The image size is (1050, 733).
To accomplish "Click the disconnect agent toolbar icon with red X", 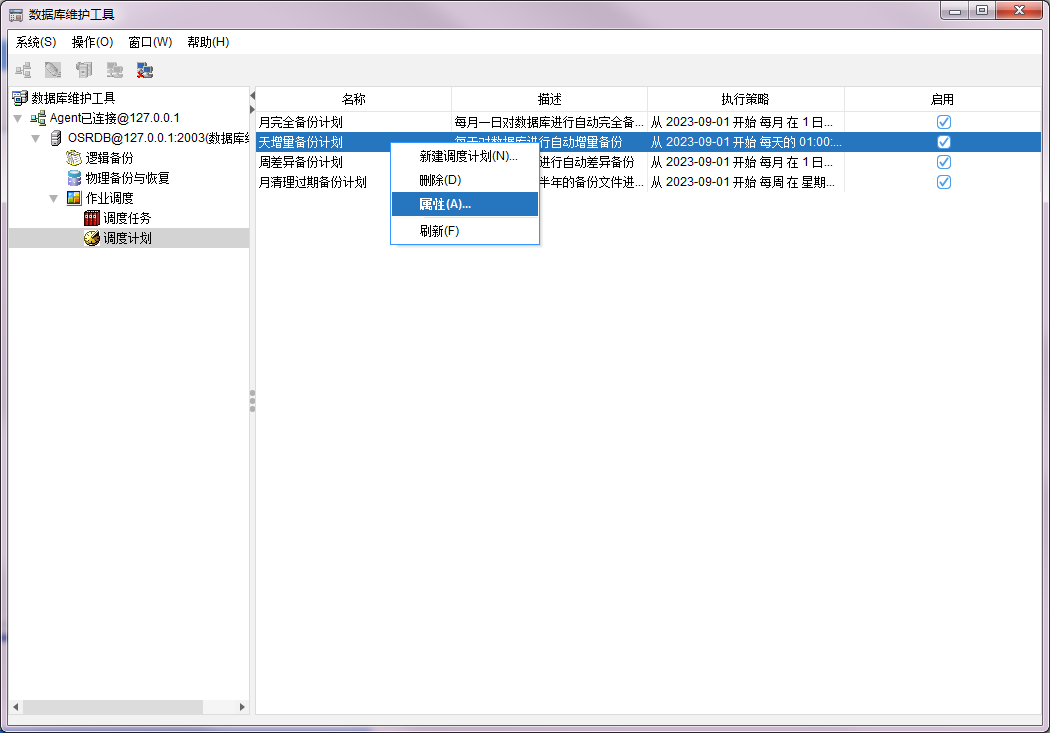I will [145, 70].
